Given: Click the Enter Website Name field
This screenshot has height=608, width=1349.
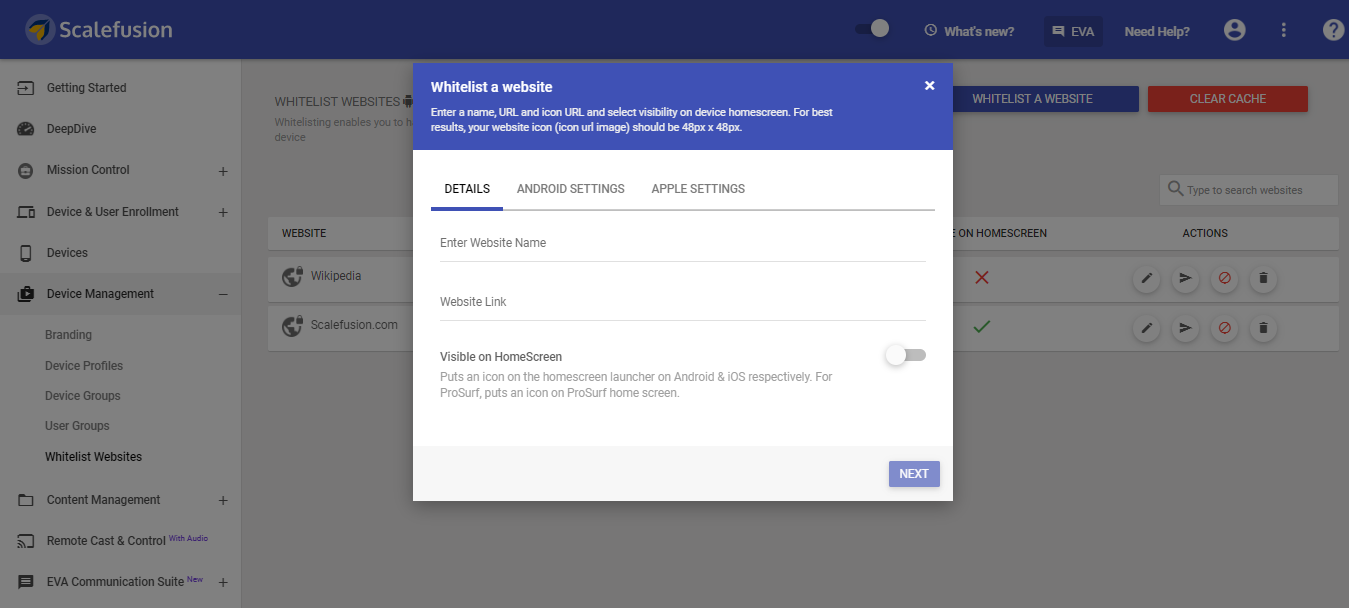Looking at the screenshot, I should tap(683, 243).
